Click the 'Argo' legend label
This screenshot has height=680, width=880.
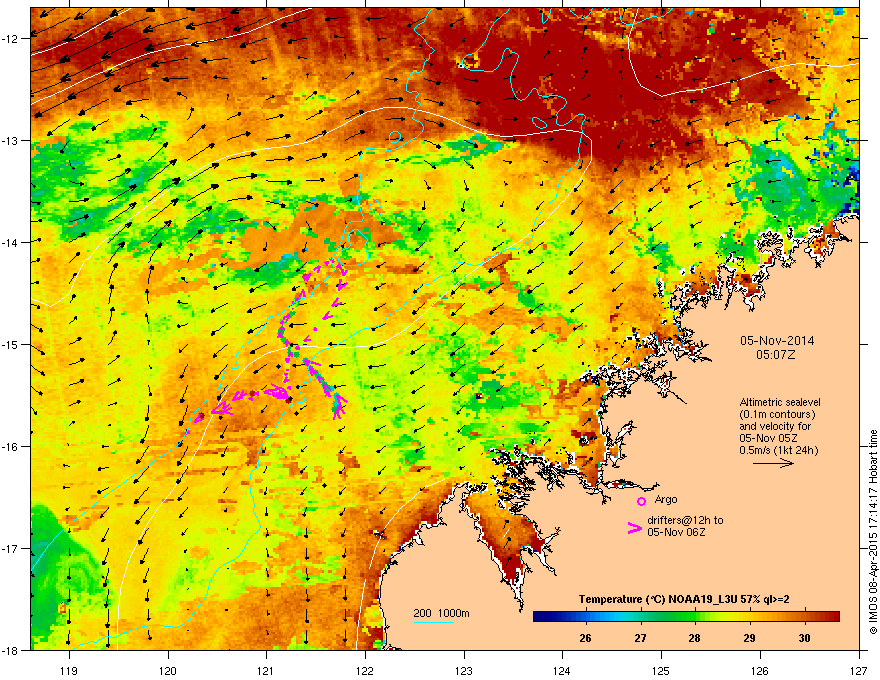pos(666,499)
